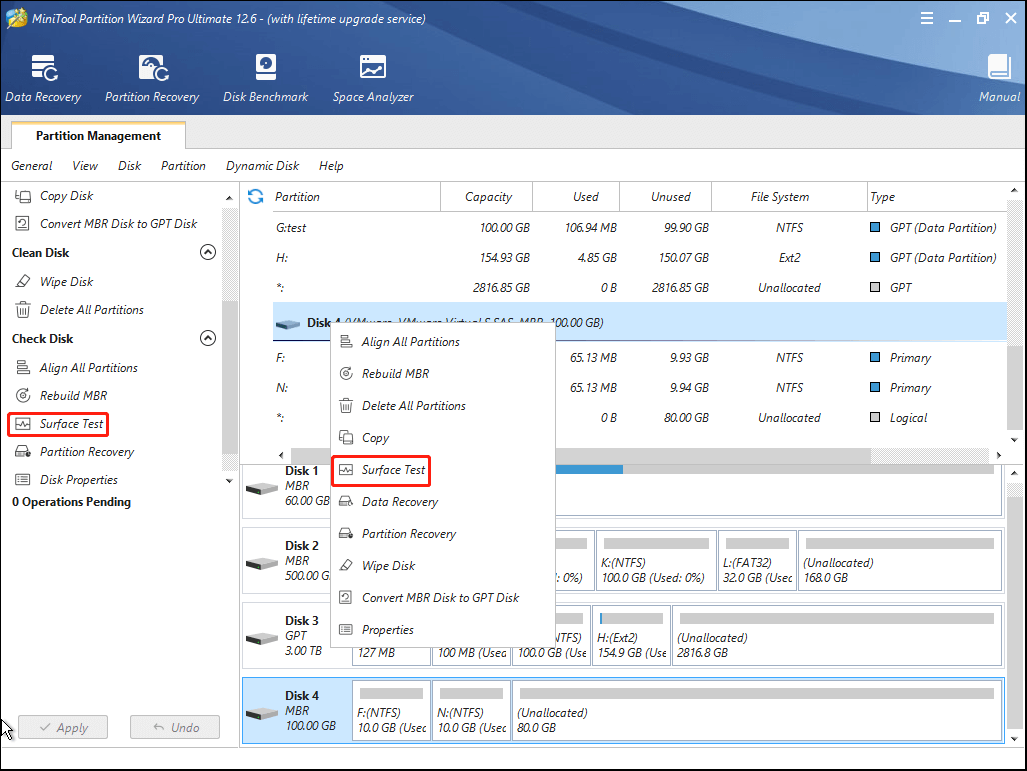Click the horizontal scroll right arrow
This screenshot has height=771, width=1027.
(999, 455)
